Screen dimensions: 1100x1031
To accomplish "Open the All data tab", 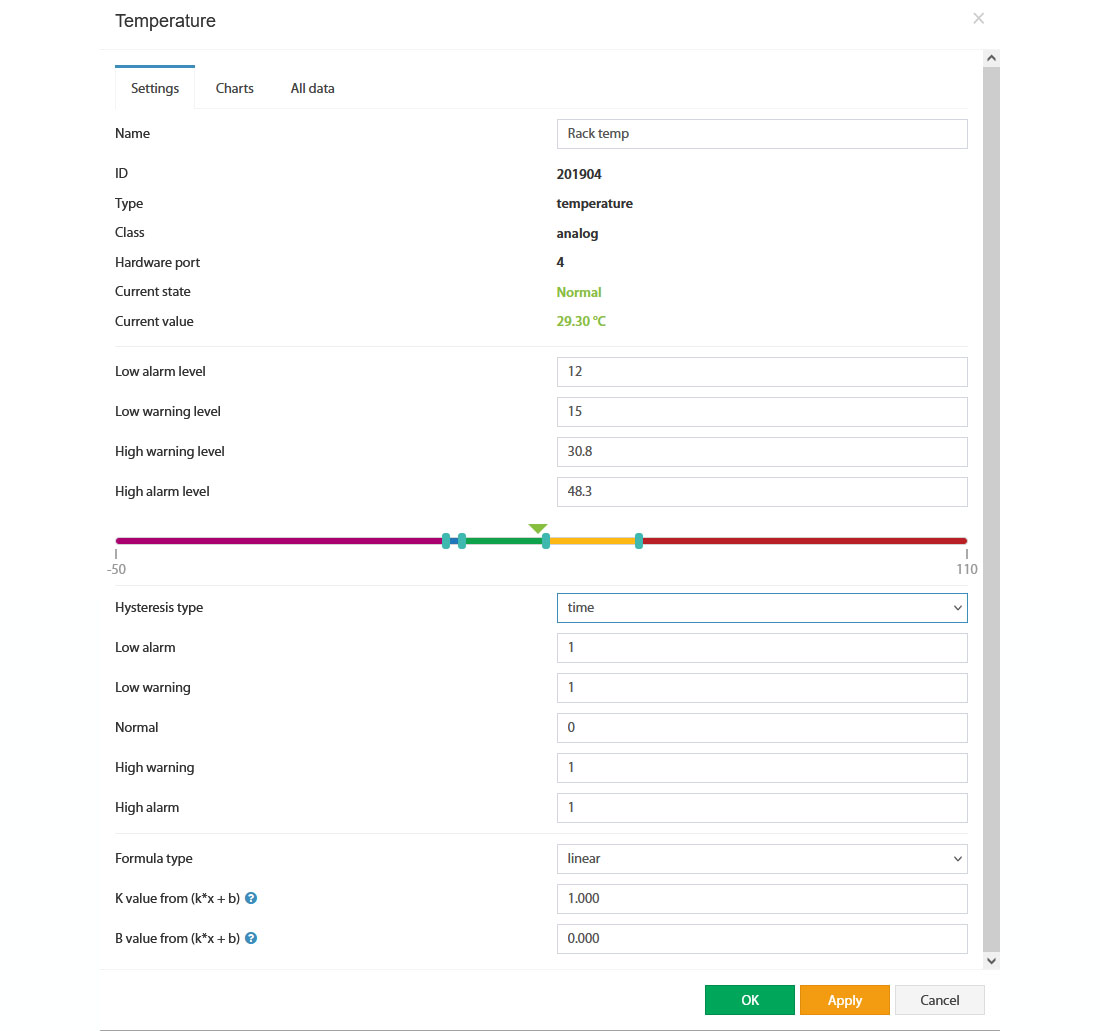I will pyautogui.click(x=312, y=88).
